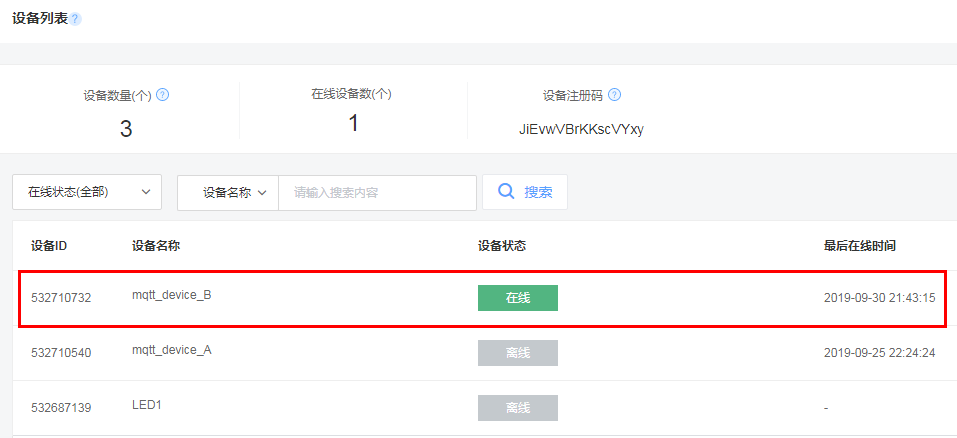Image resolution: width=957 pixels, height=438 pixels.
Task: Click registration code JiEvwVBrKKscVYxy
Action: [582, 129]
